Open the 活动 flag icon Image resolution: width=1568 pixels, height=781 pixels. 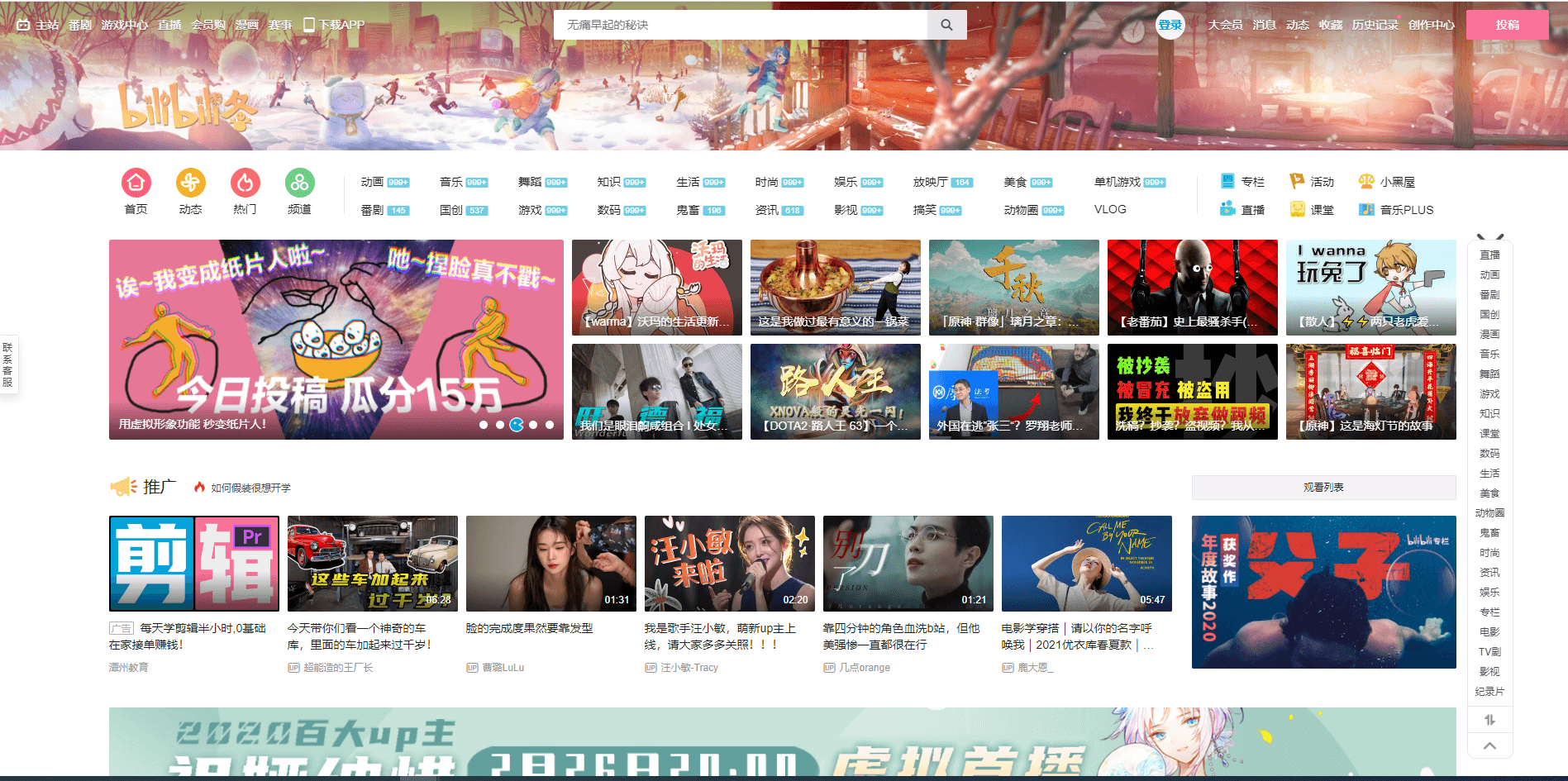click(x=1297, y=181)
